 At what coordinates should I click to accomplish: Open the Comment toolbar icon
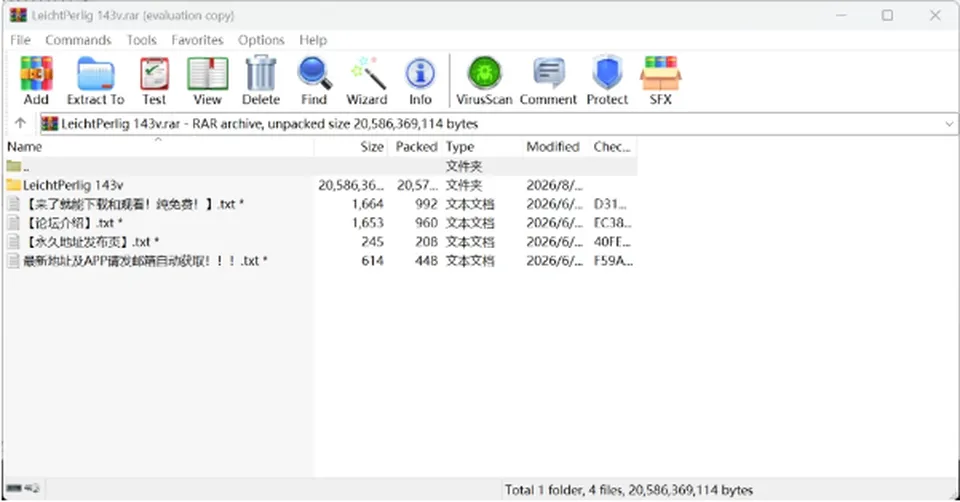(x=549, y=73)
